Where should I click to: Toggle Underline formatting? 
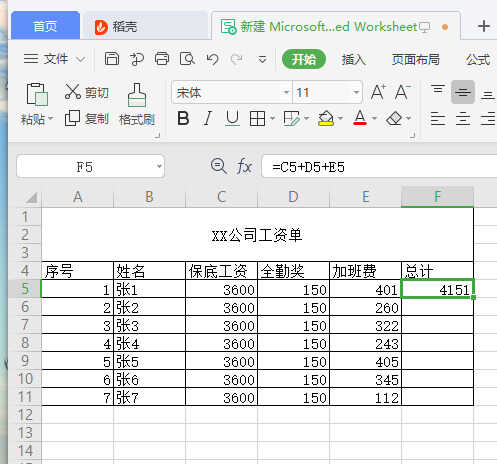232,118
